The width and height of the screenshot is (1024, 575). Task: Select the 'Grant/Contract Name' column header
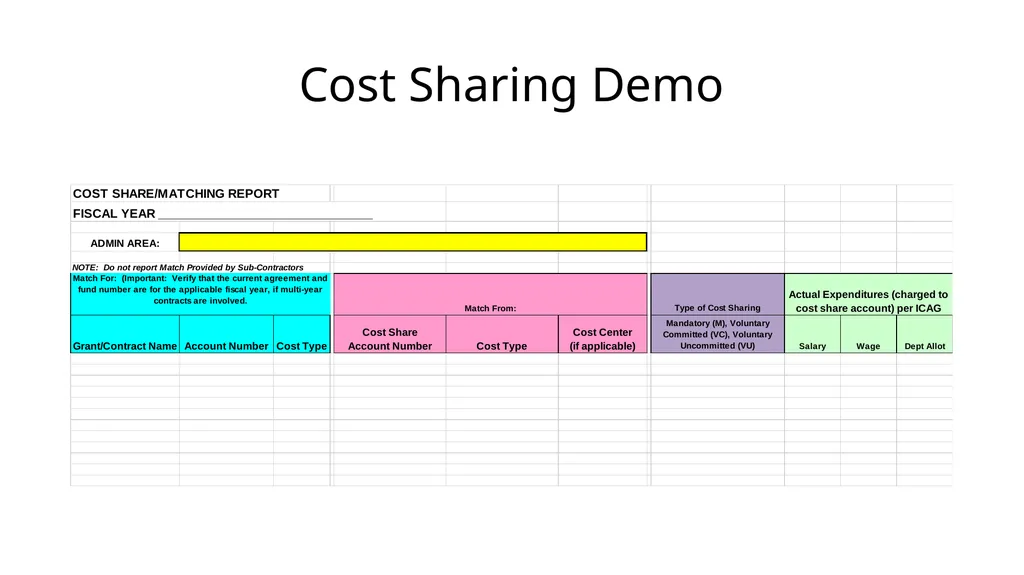125,335
